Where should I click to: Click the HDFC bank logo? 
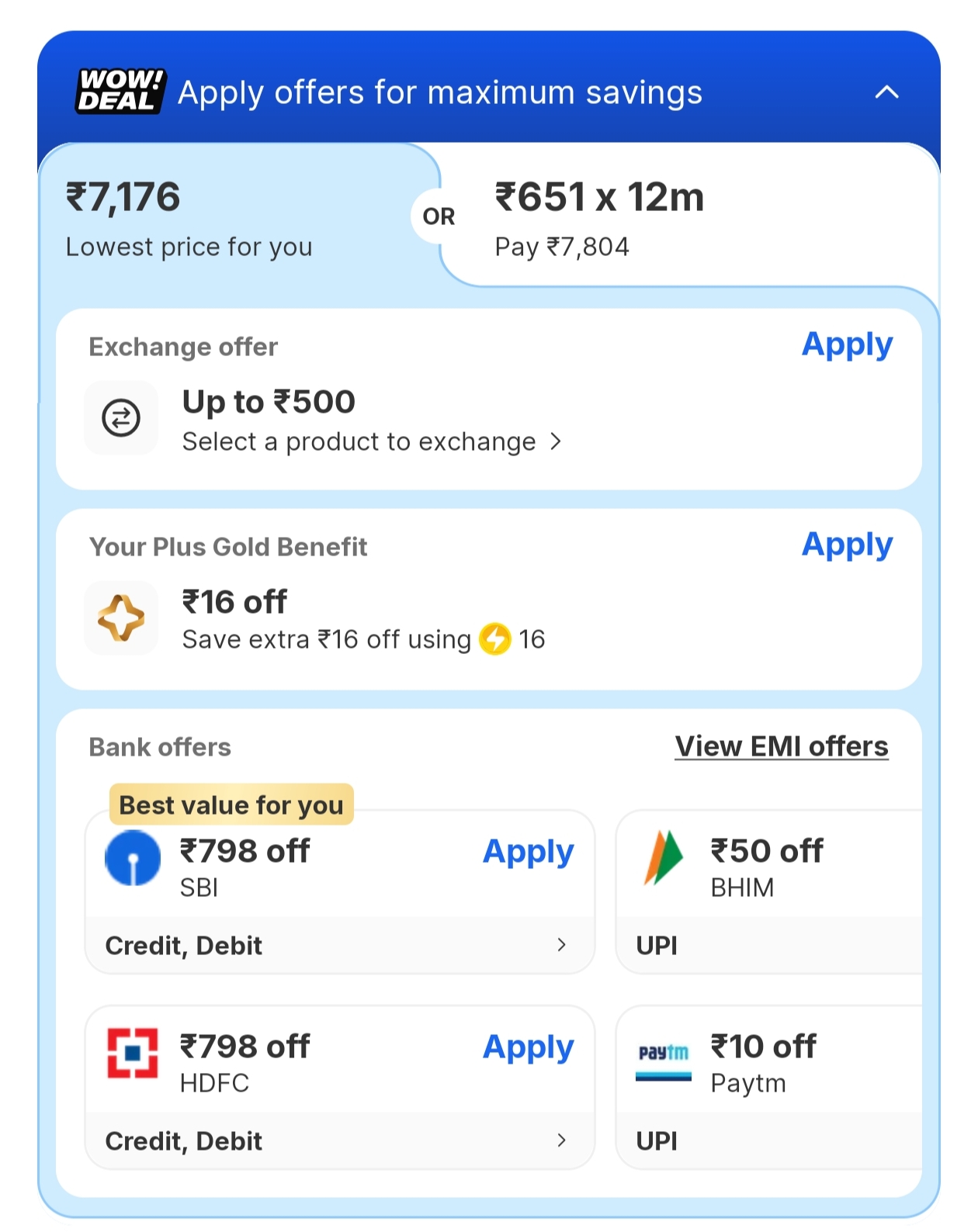tap(133, 1054)
